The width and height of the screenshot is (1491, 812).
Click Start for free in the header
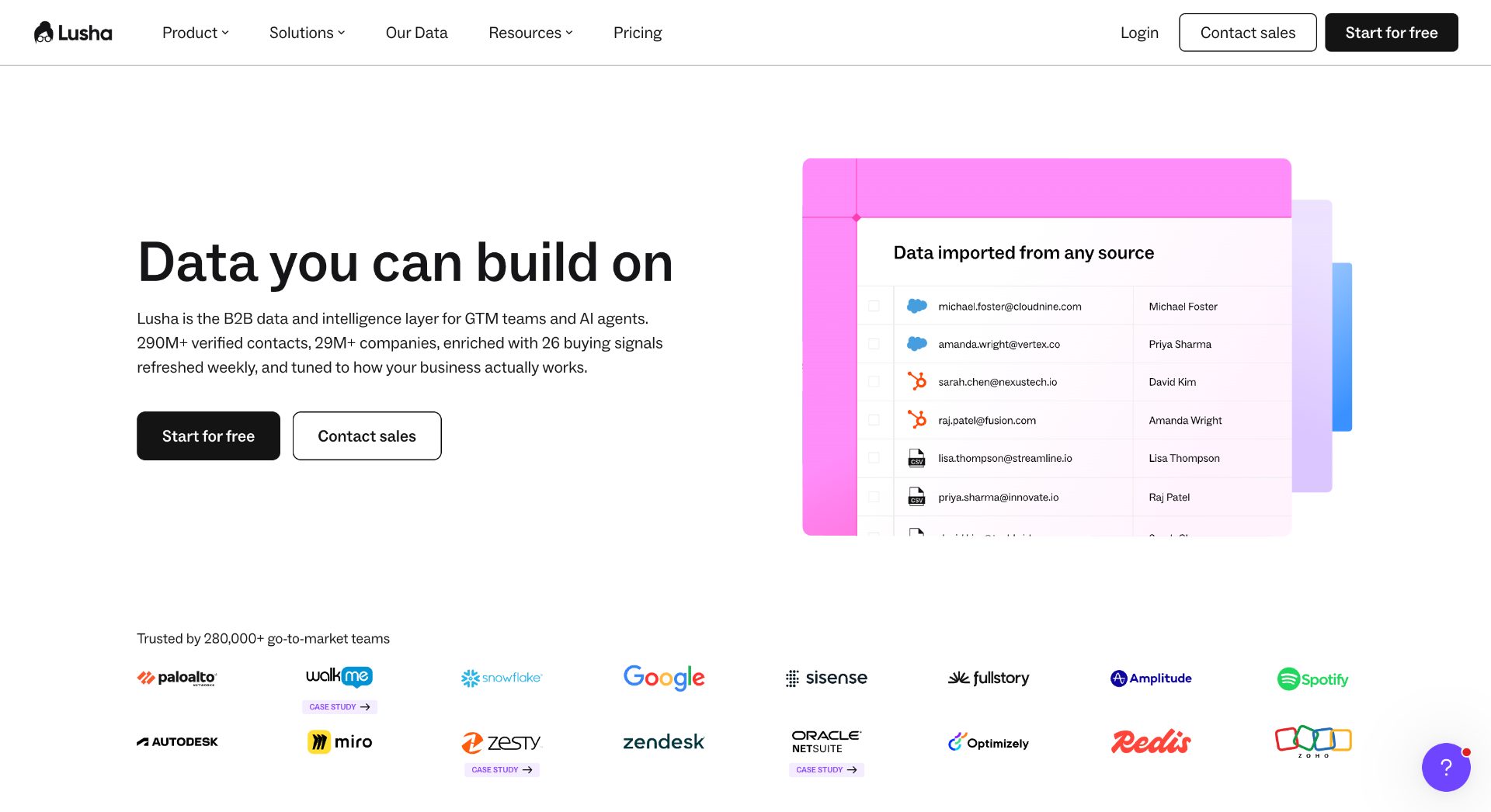tap(1391, 33)
